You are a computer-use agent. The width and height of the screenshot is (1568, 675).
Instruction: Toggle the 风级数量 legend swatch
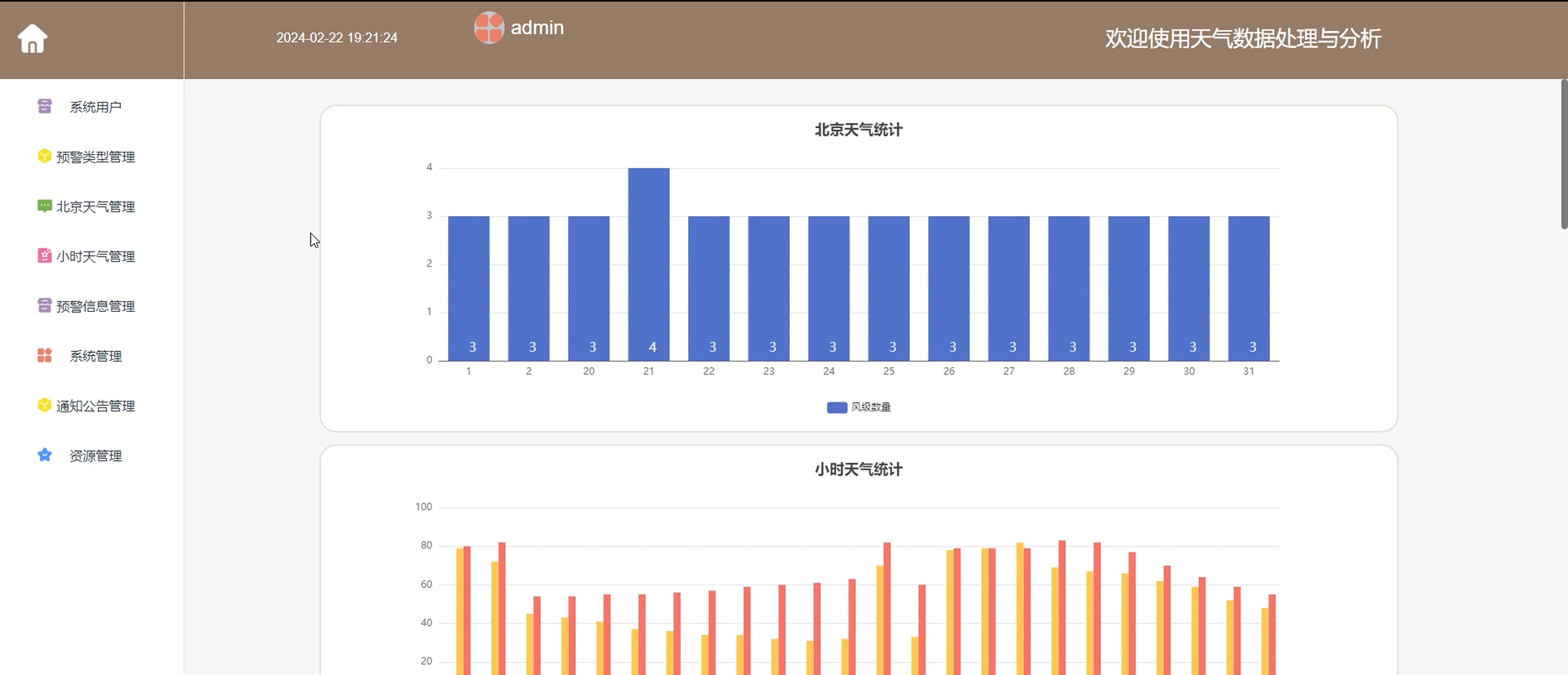[837, 407]
